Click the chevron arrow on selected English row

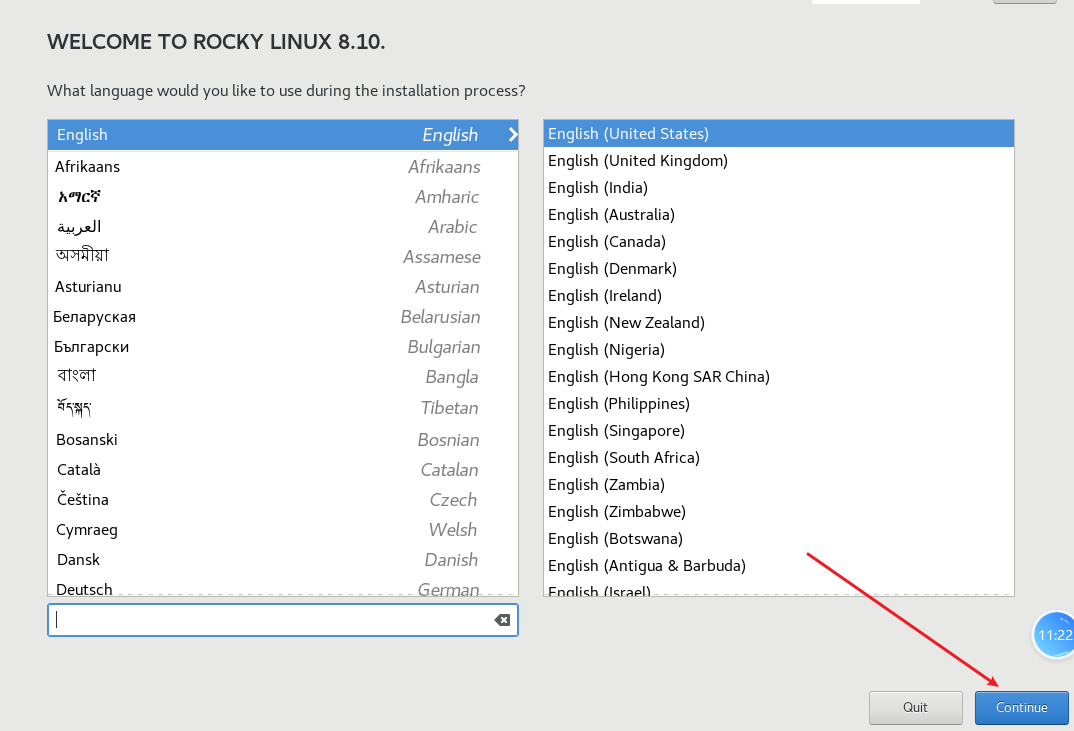512,135
